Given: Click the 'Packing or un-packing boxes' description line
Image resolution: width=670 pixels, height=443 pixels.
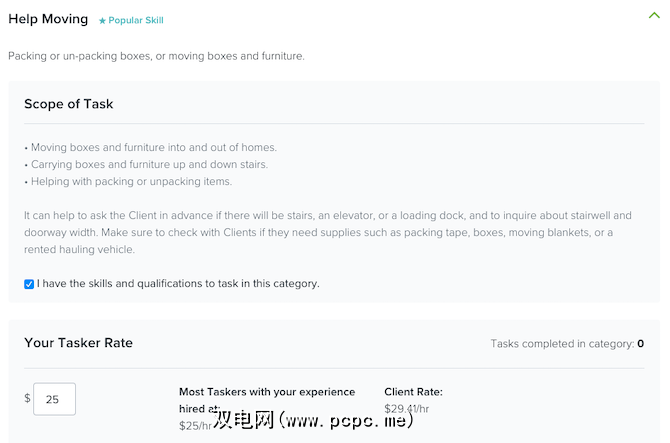Looking at the screenshot, I should click(x=156, y=56).
